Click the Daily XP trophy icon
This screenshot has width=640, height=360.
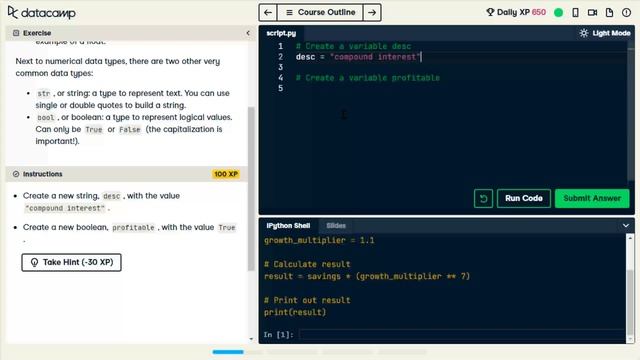490,12
